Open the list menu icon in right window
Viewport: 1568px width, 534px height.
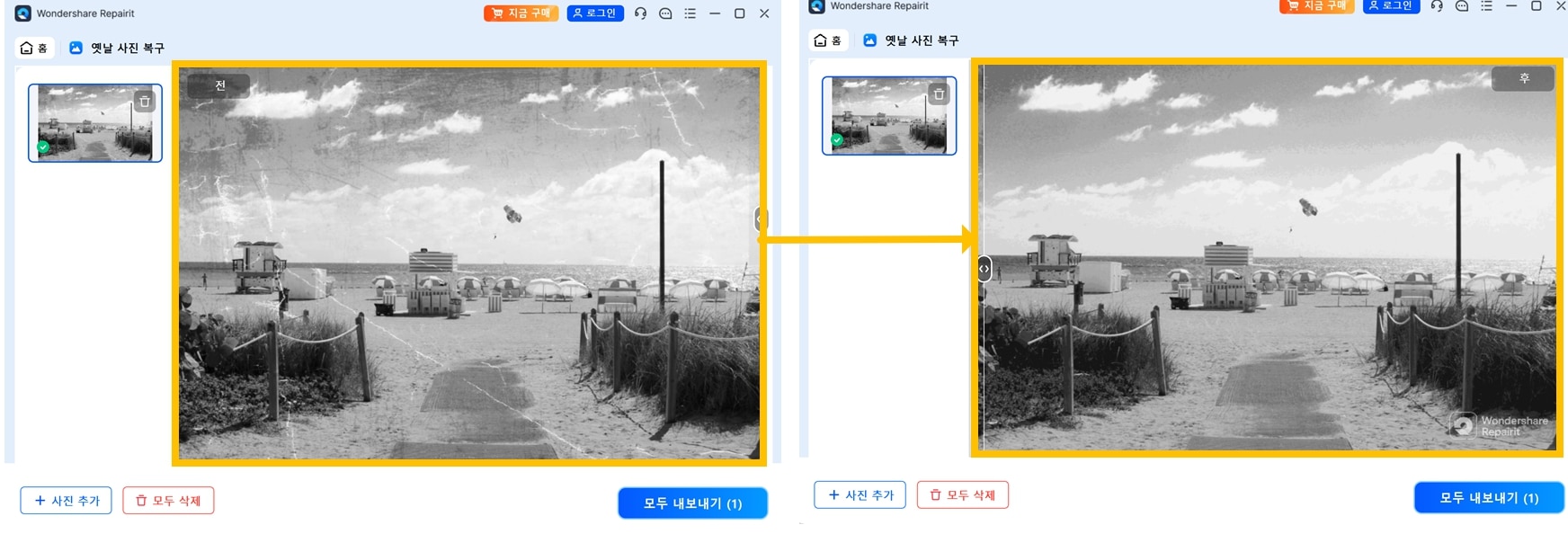(1486, 5)
